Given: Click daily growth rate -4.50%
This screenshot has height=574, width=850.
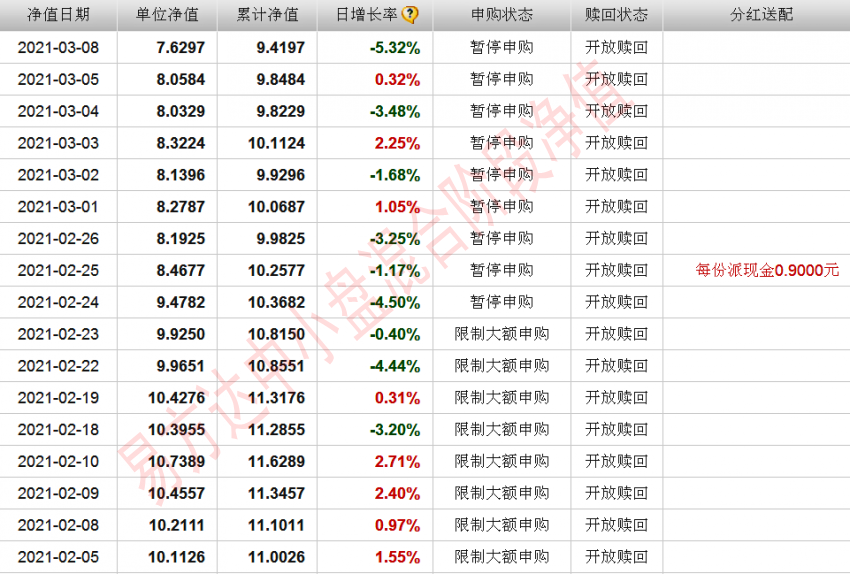Looking at the screenshot, I should tap(395, 302).
